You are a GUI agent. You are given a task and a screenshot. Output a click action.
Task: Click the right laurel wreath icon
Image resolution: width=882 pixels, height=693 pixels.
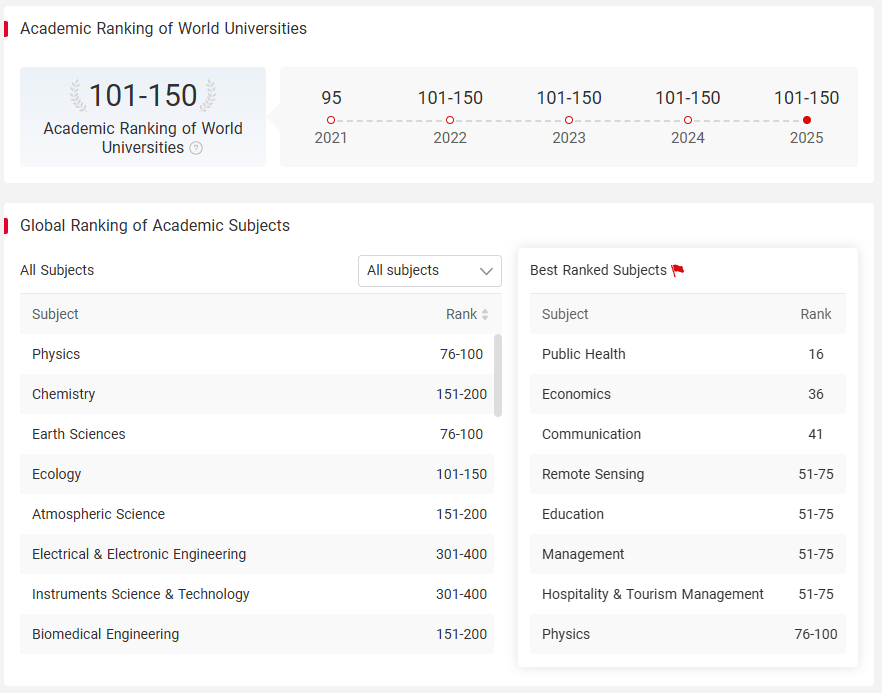pyautogui.click(x=208, y=95)
